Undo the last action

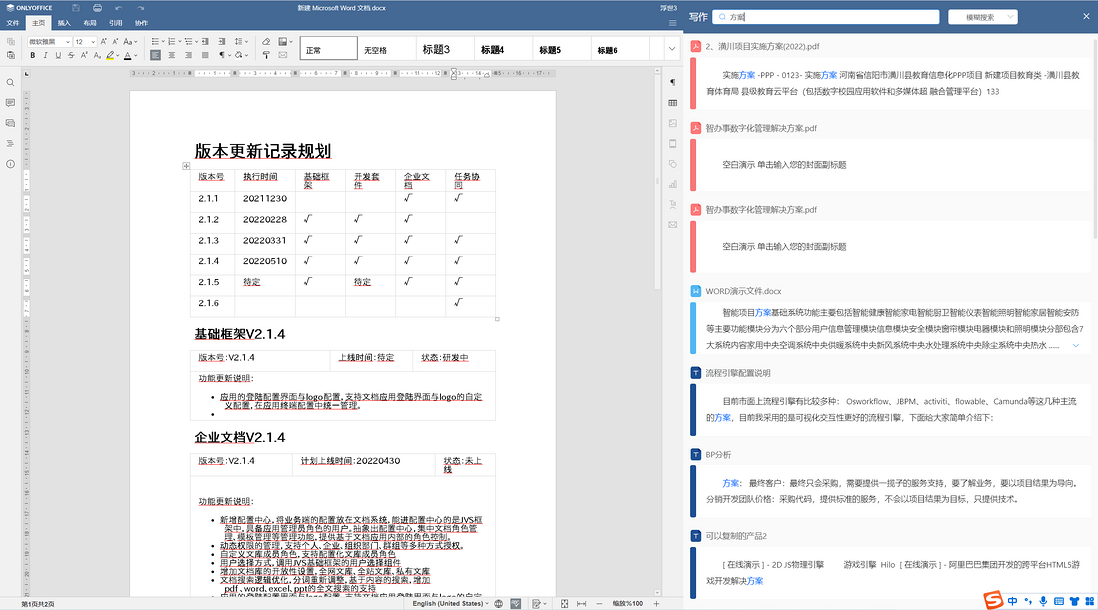[x=118, y=8]
